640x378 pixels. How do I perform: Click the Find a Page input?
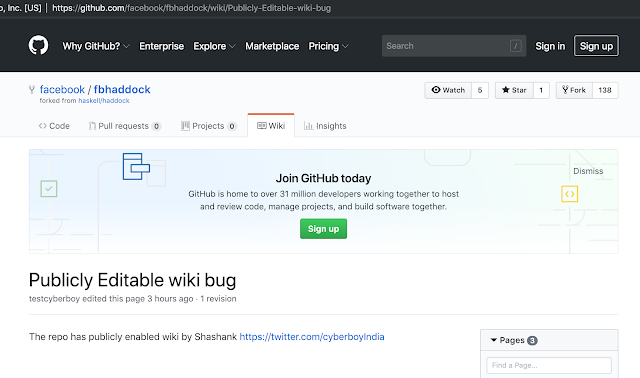549,365
